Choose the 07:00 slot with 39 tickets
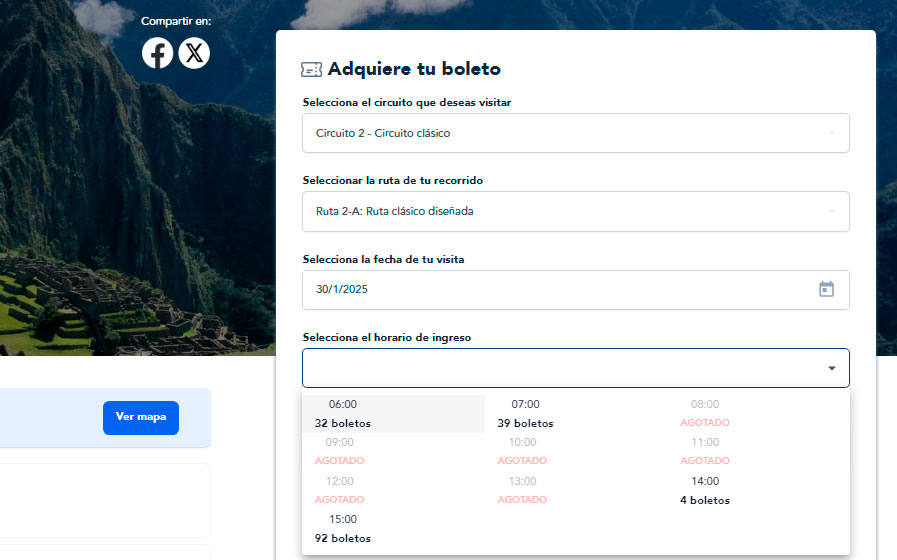Image resolution: width=897 pixels, height=560 pixels. pyautogui.click(x=525, y=413)
